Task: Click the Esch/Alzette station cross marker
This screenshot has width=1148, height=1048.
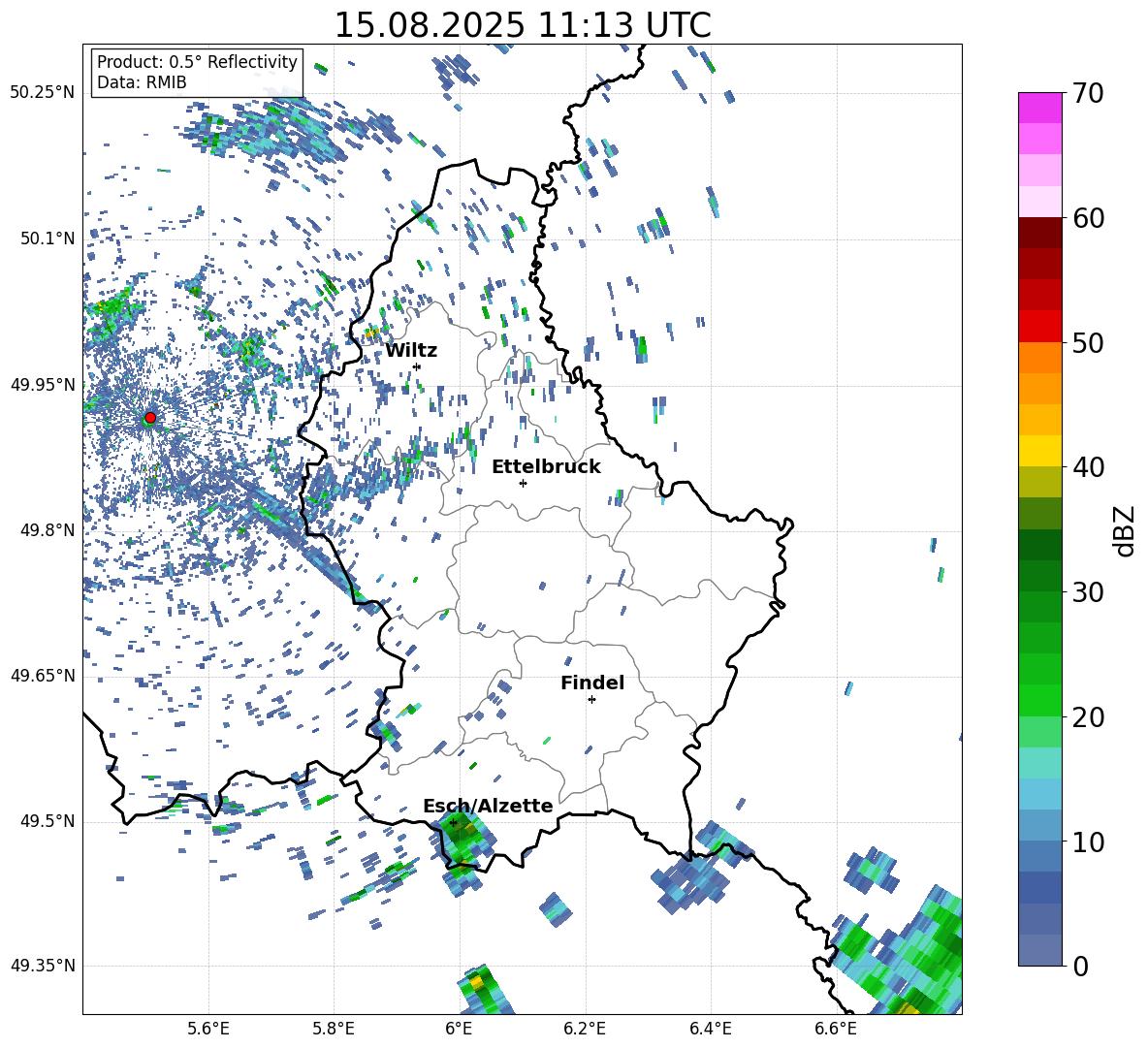Action: pyautogui.click(x=453, y=822)
